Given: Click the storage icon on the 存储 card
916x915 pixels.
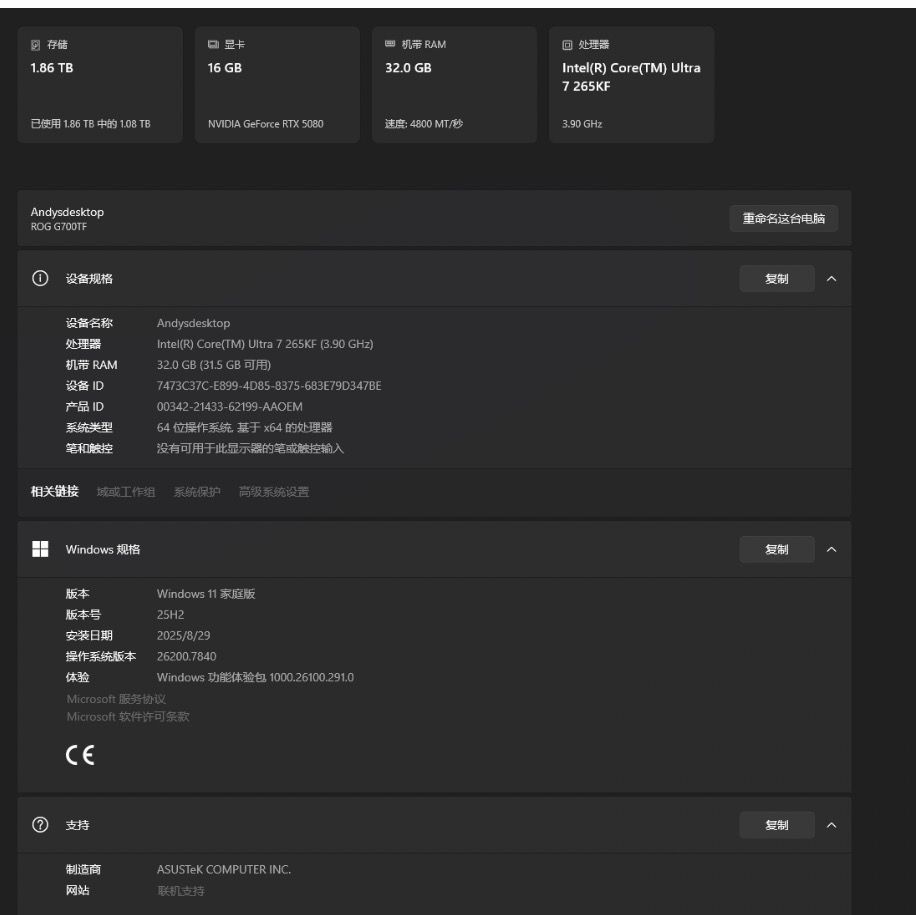Looking at the screenshot, I should coord(36,45).
